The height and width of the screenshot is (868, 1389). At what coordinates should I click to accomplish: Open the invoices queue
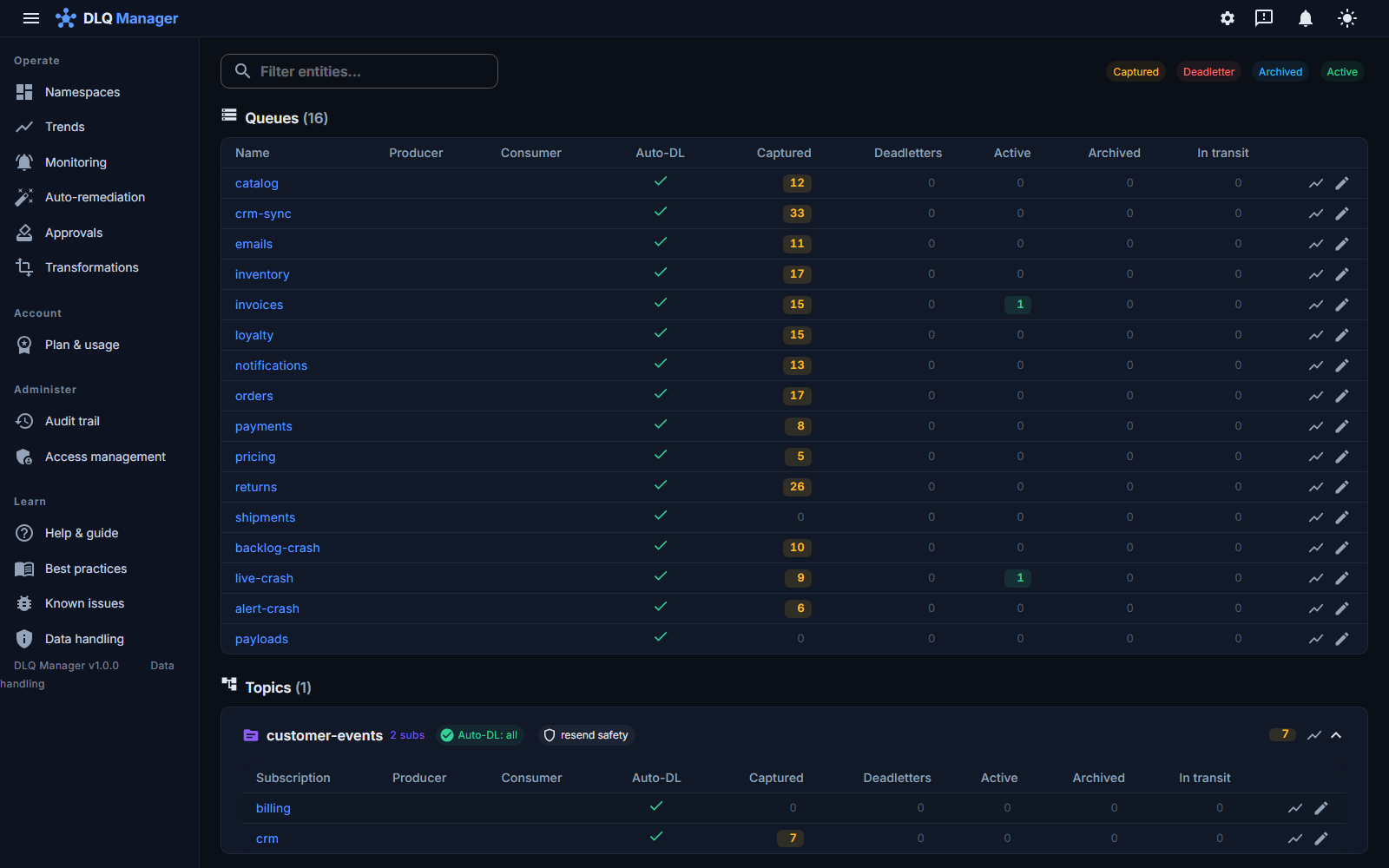[259, 305]
